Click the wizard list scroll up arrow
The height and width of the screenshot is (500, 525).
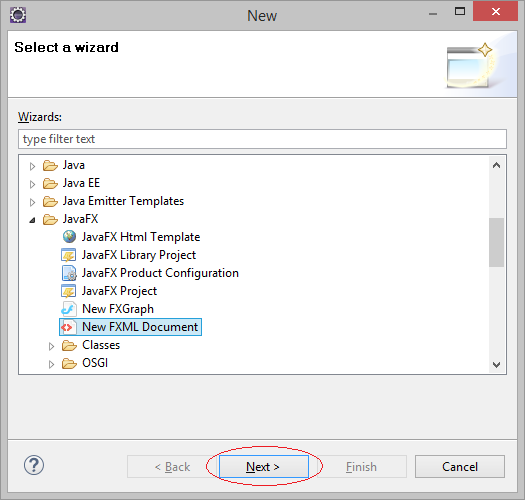[x=497, y=165]
